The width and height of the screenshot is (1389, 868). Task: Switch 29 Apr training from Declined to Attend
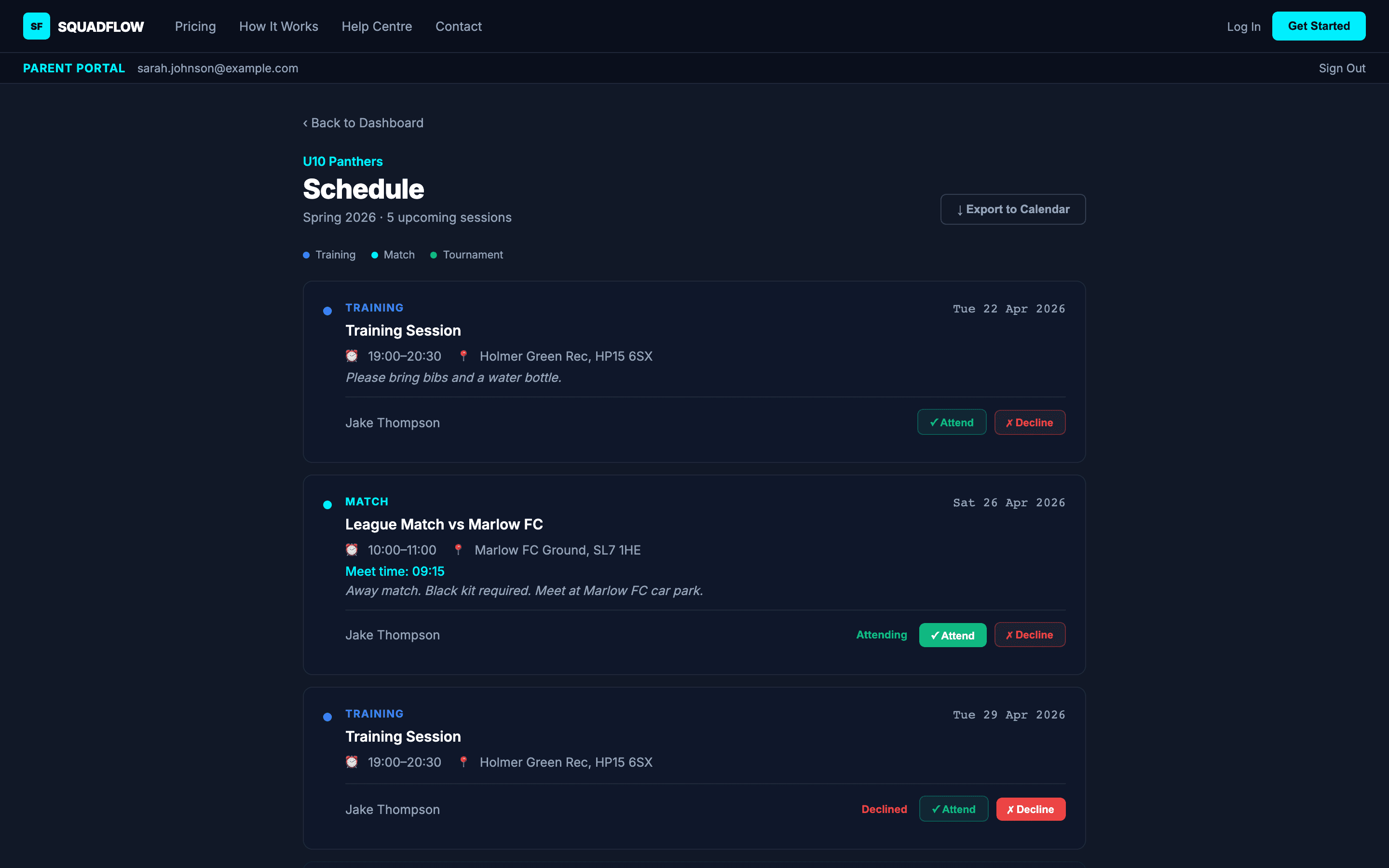(x=953, y=809)
